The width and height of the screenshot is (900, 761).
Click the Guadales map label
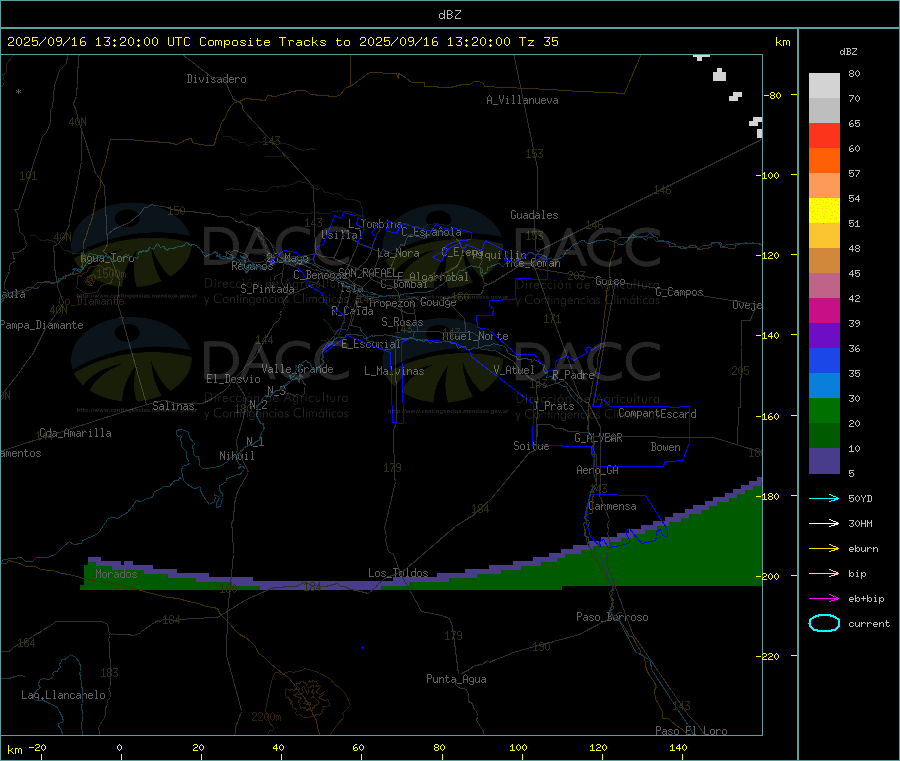click(x=534, y=215)
